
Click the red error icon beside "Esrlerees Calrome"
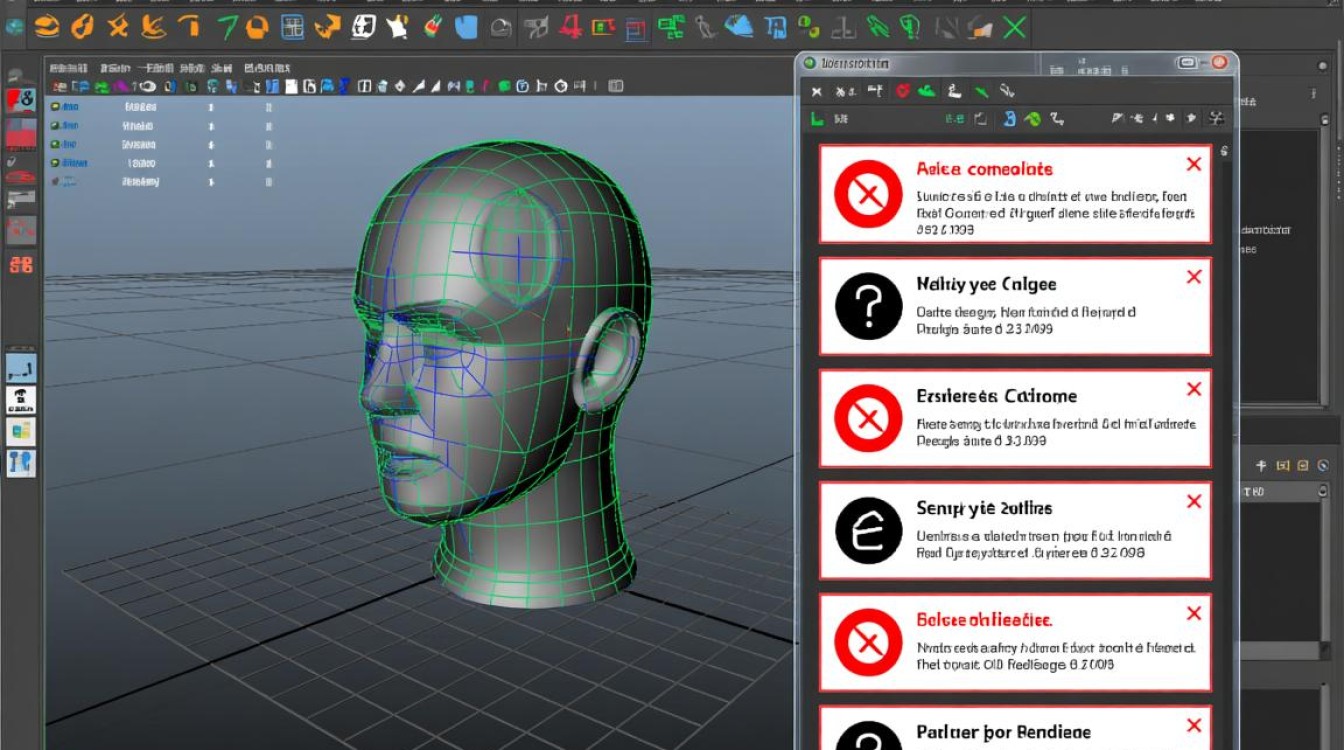click(x=868, y=418)
